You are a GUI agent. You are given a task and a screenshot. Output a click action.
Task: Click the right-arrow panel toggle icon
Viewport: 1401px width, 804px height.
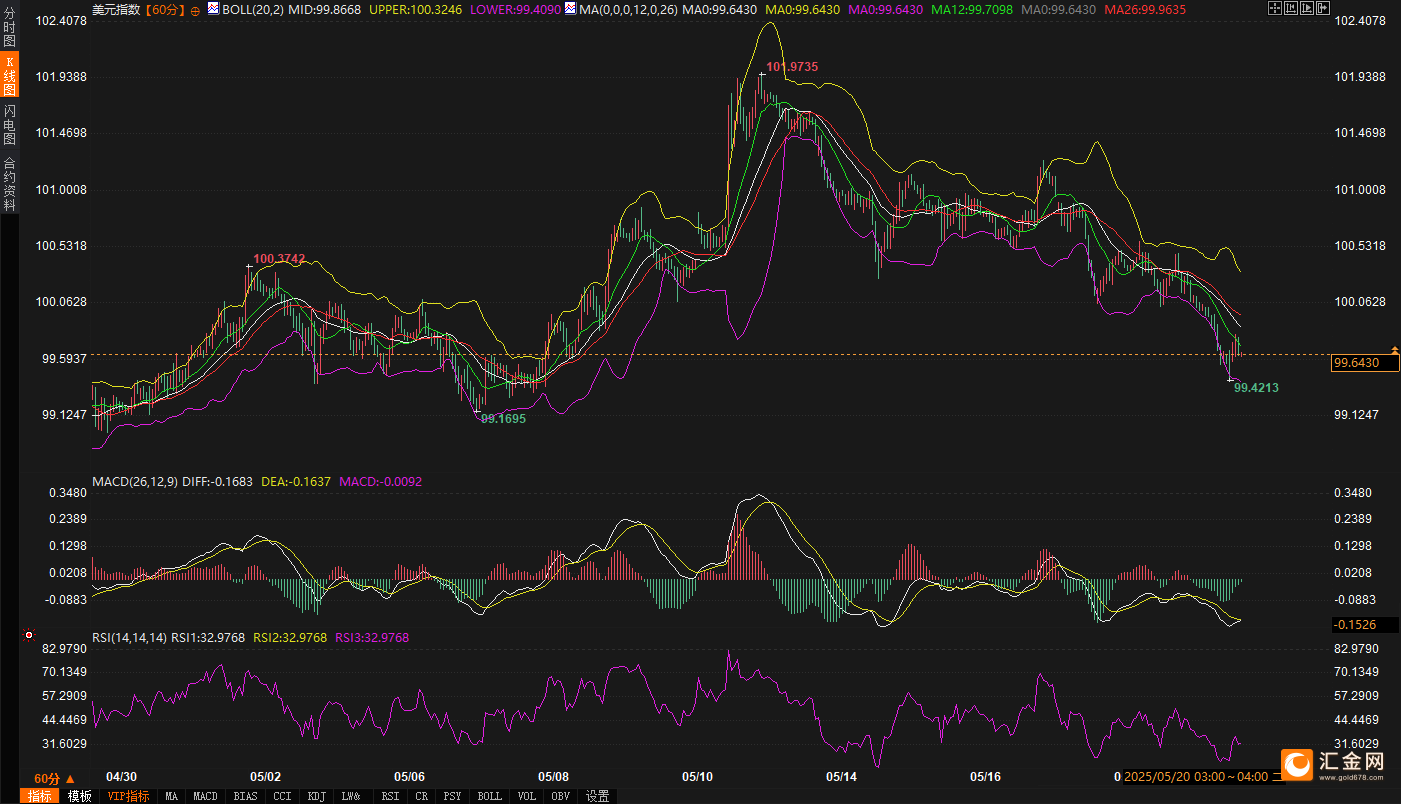tap(1323, 8)
